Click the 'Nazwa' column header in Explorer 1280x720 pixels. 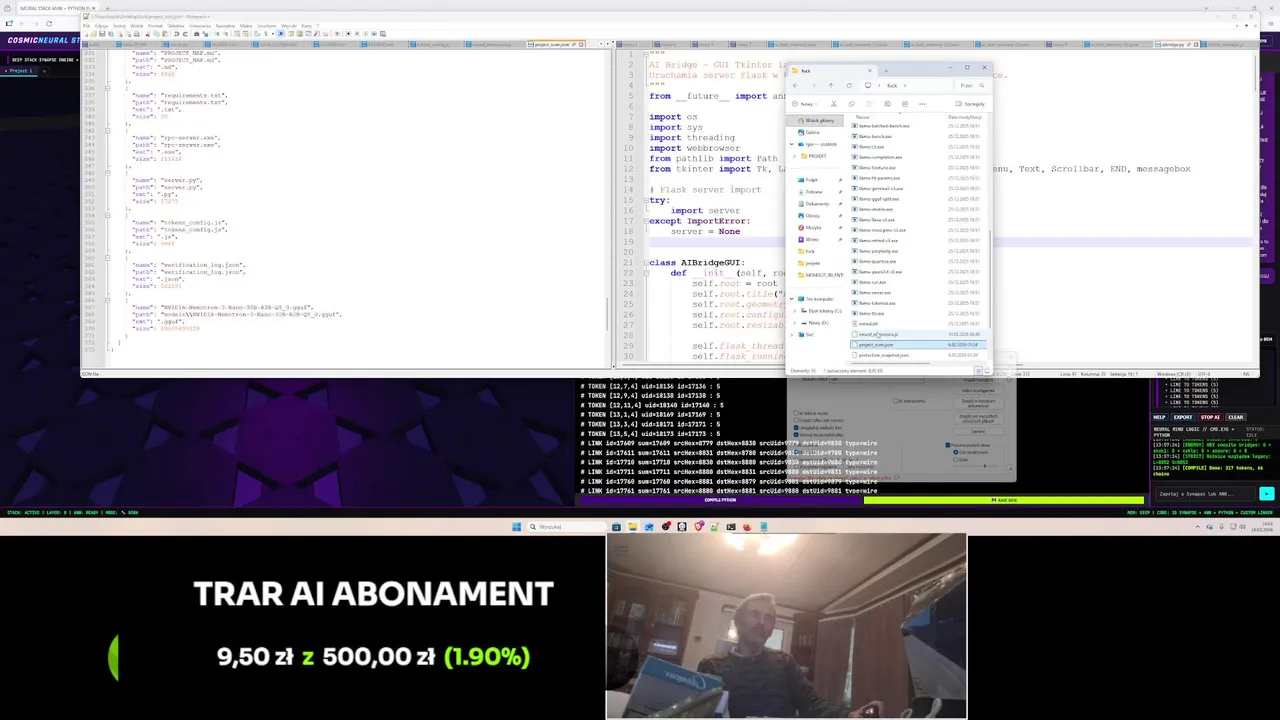pyautogui.click(x=862, y=117)
